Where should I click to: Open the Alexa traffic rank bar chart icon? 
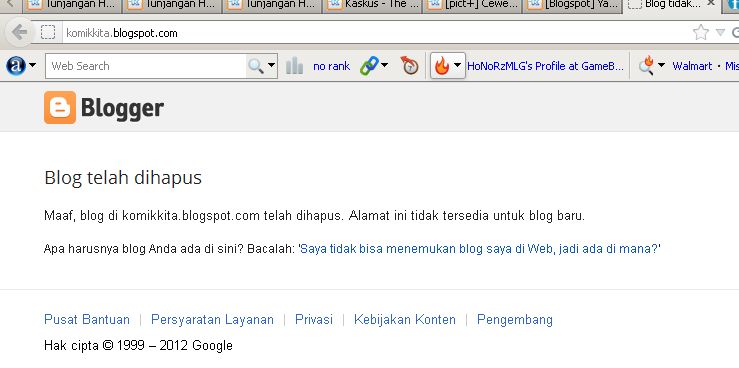[295, 66]
